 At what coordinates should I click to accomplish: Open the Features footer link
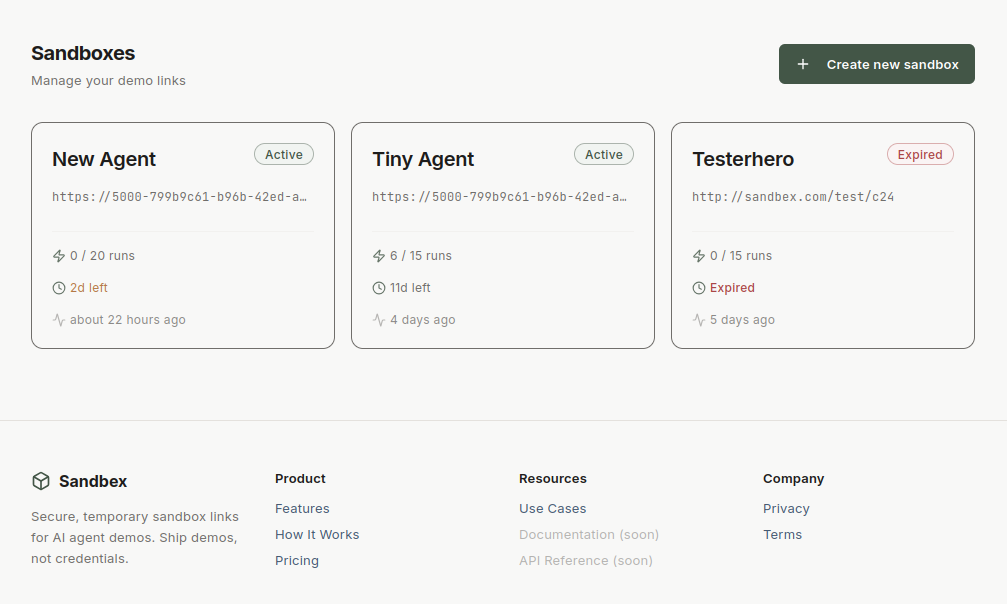point(302,509)
